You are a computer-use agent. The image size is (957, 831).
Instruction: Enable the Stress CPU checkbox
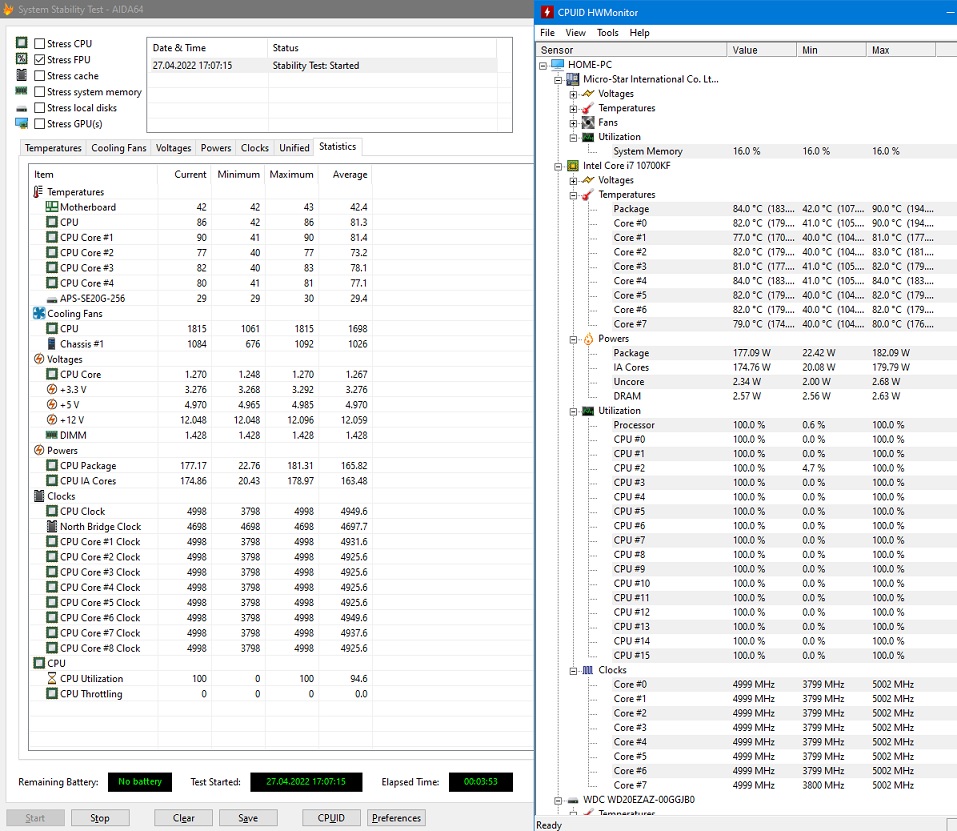pyautogui.click(x=40, y=43)
